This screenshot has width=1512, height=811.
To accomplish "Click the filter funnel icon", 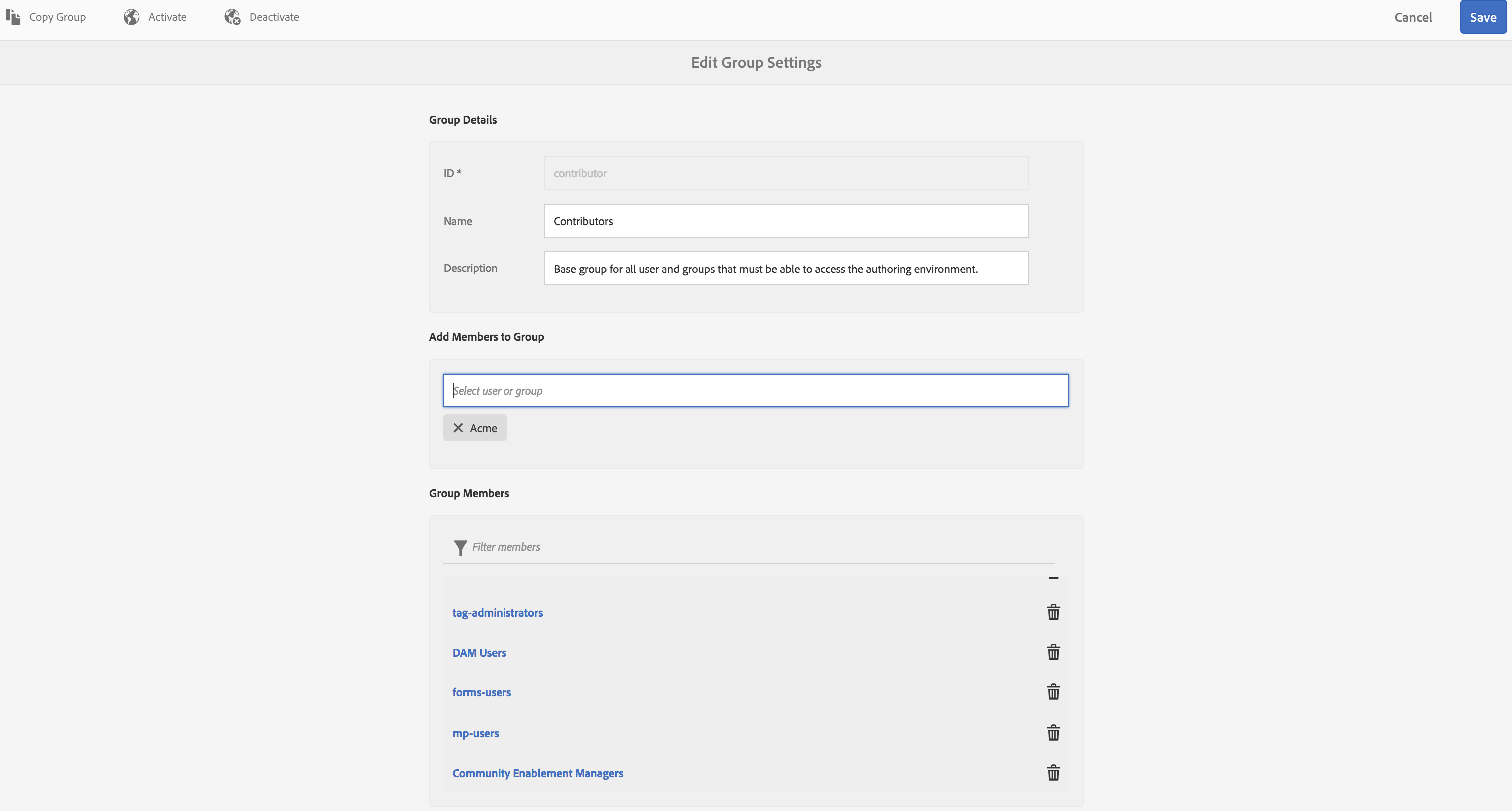I will click(460, 547).
